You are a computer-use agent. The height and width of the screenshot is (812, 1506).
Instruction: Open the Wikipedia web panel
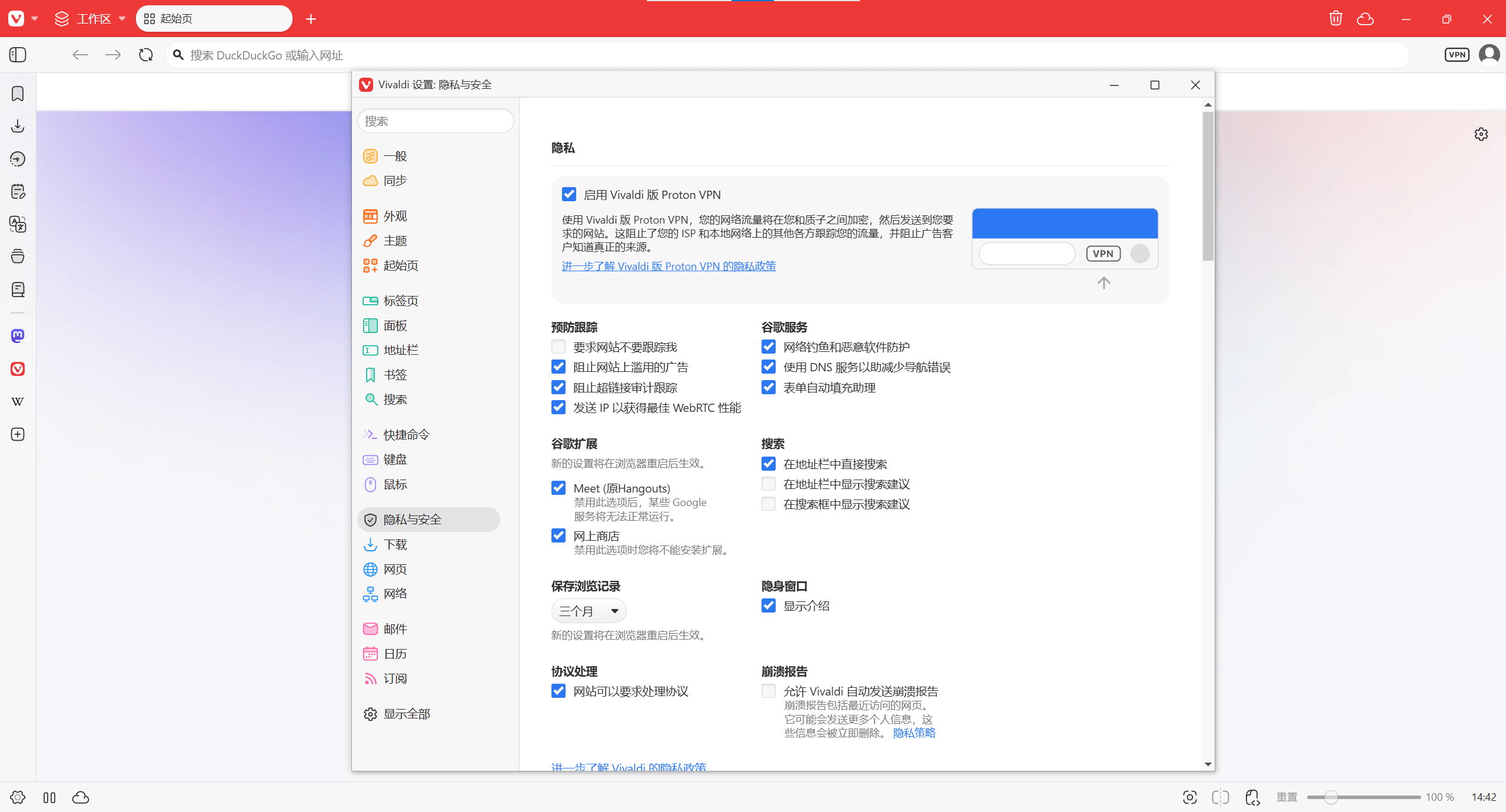click(18, 402)
